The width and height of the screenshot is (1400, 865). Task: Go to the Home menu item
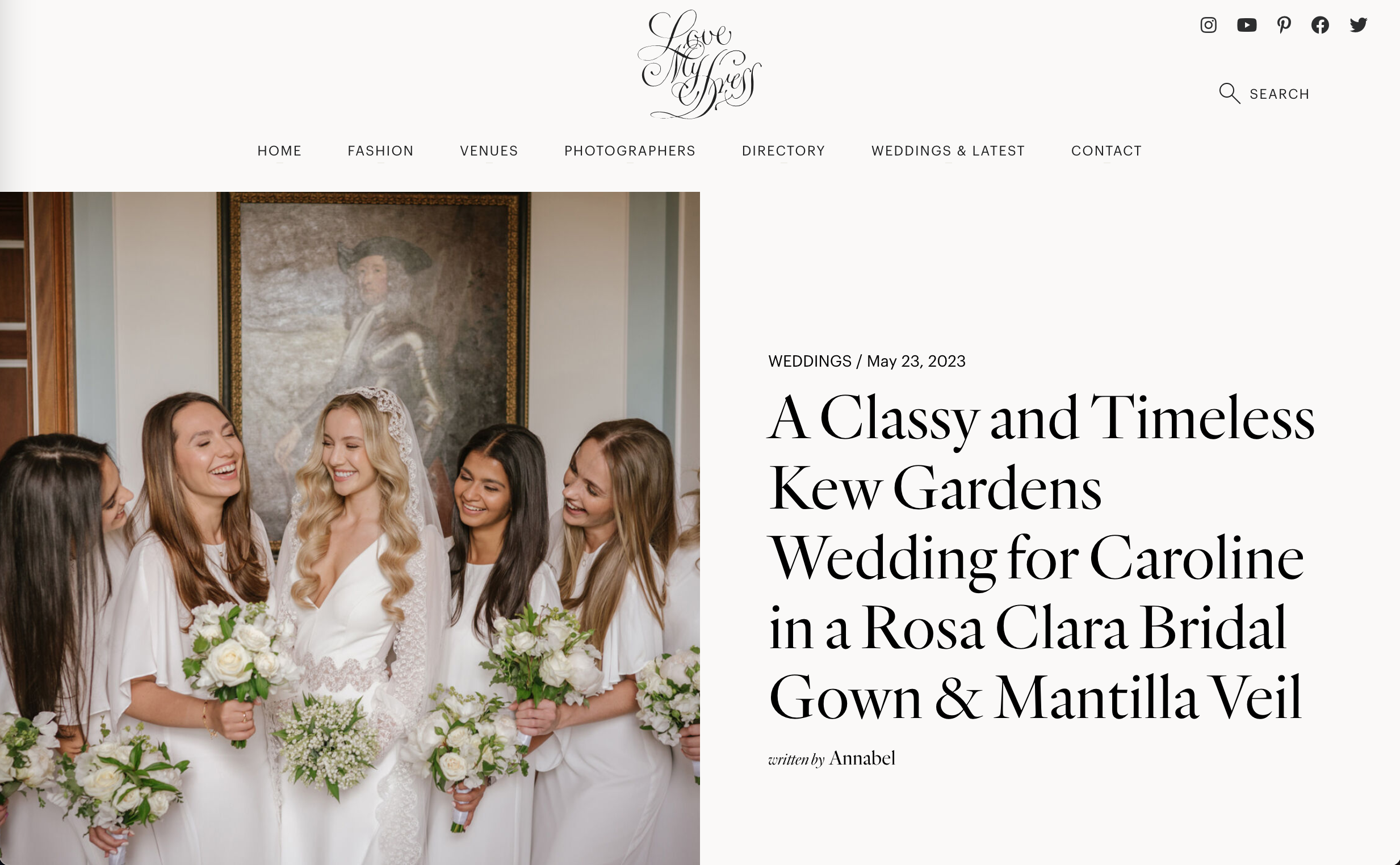279,151
